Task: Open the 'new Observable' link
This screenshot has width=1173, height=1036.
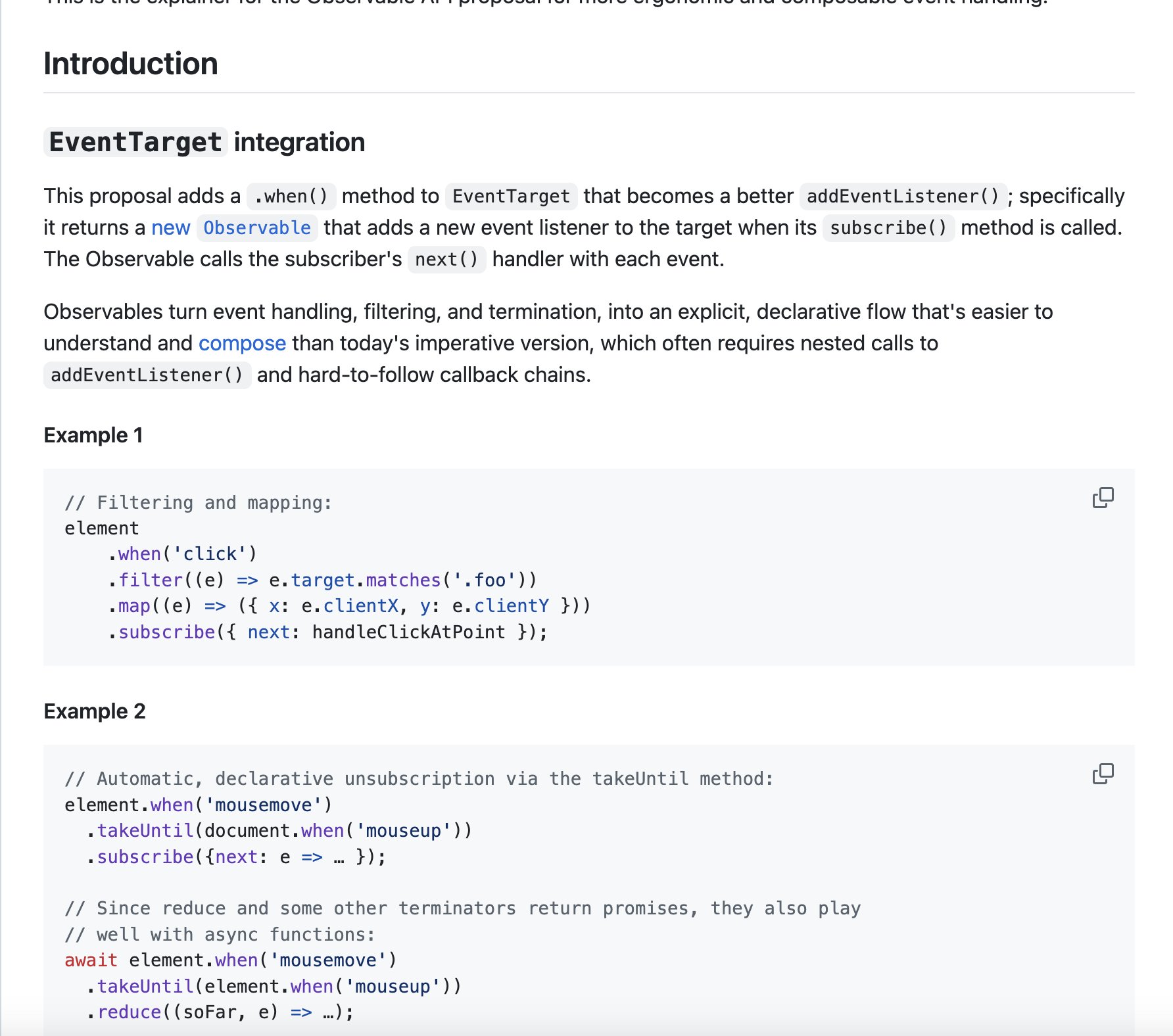Action: coord(234,227)
